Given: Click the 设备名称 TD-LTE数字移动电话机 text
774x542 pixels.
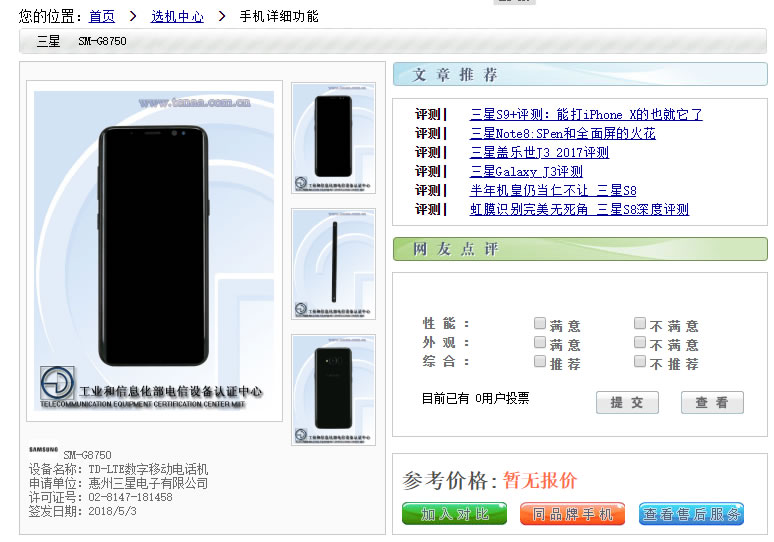Looking at the screenshot, I should 118,469.
